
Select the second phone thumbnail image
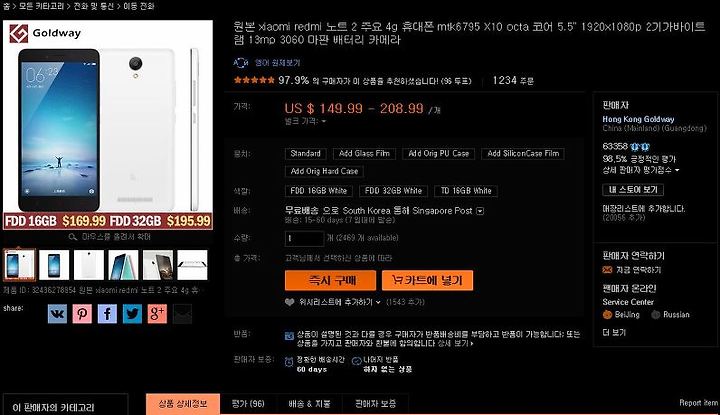pyautogui.click(x=54, y=265)
